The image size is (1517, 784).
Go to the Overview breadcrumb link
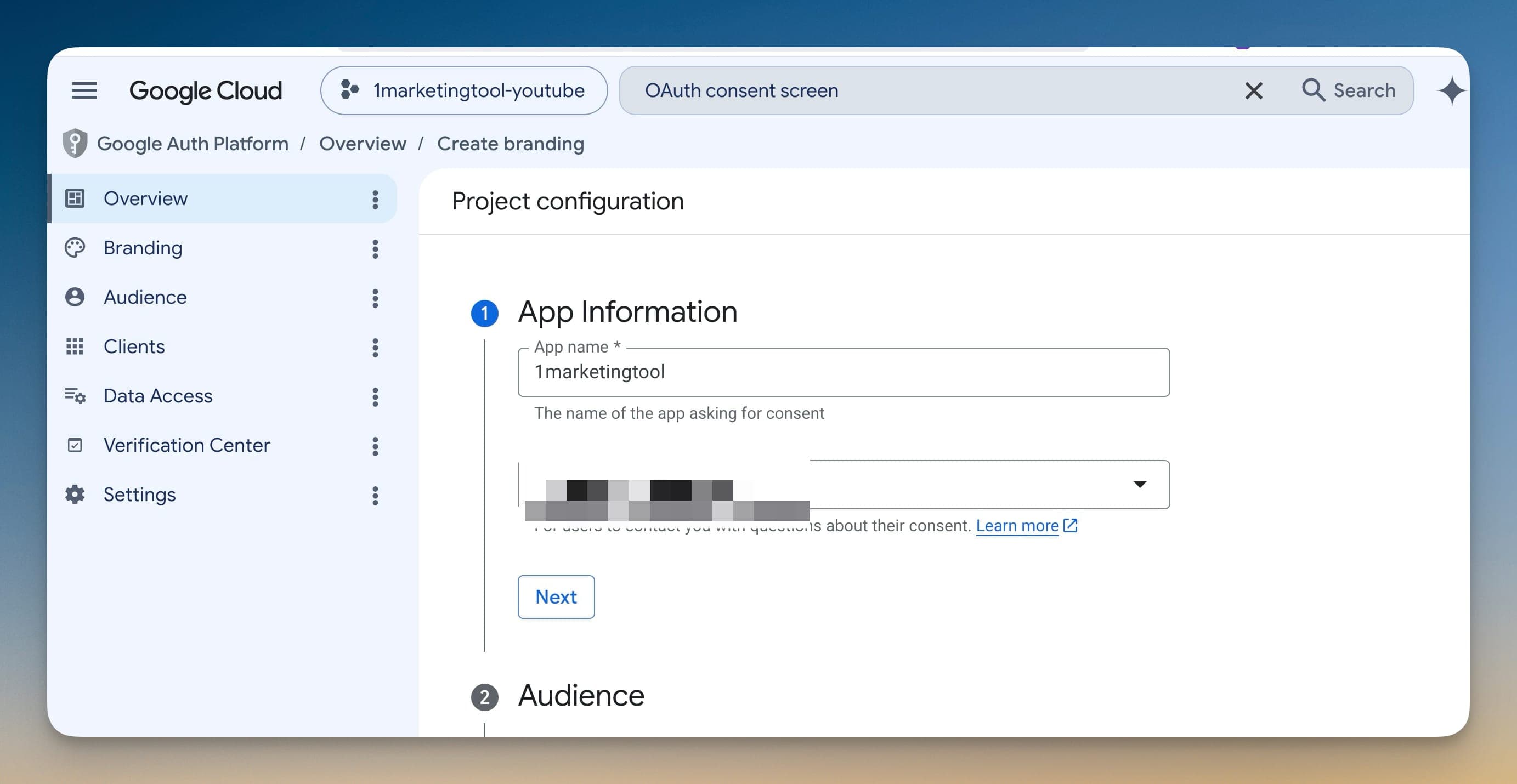tap(363, 144)
